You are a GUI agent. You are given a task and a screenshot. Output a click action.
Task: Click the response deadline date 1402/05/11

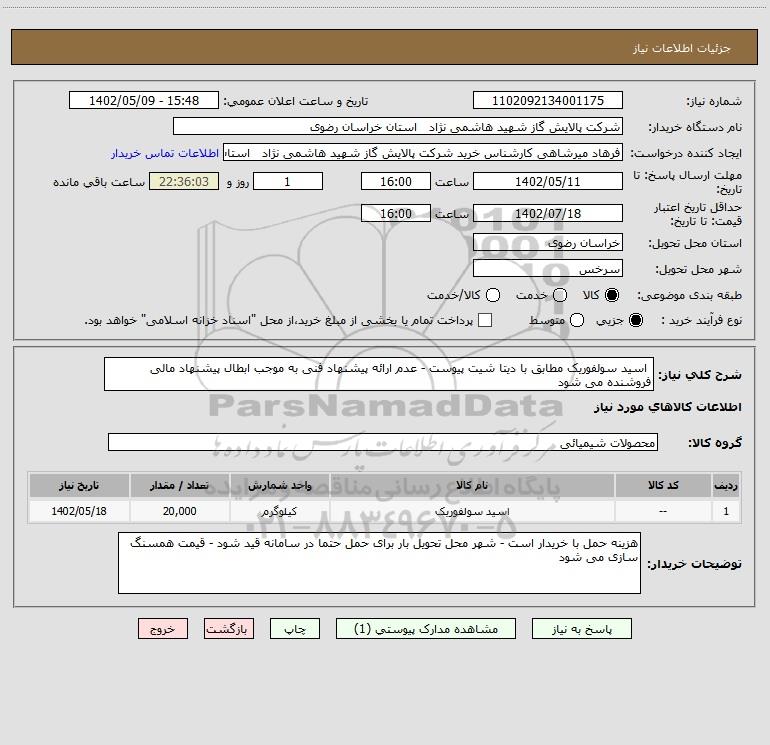click(x=548, y=181)
